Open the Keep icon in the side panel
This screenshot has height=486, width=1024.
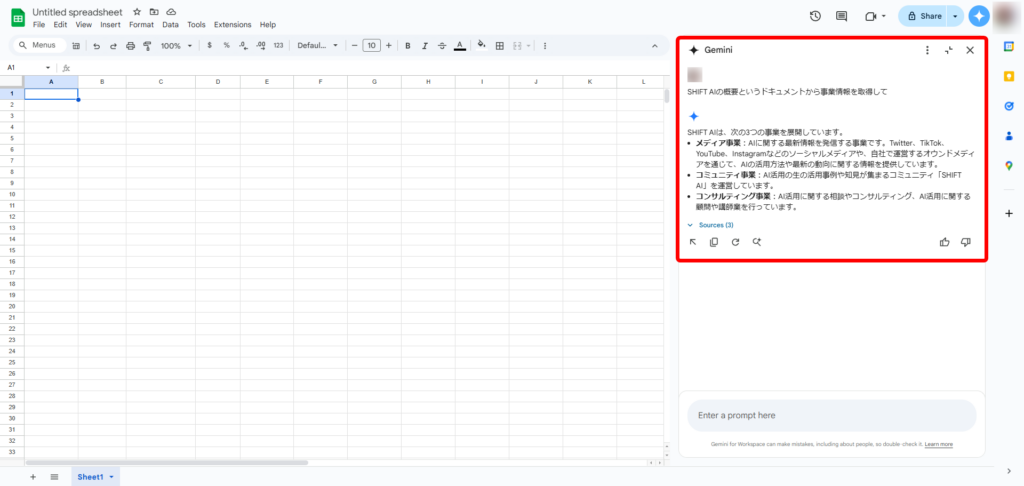[x=1009, y=76]
